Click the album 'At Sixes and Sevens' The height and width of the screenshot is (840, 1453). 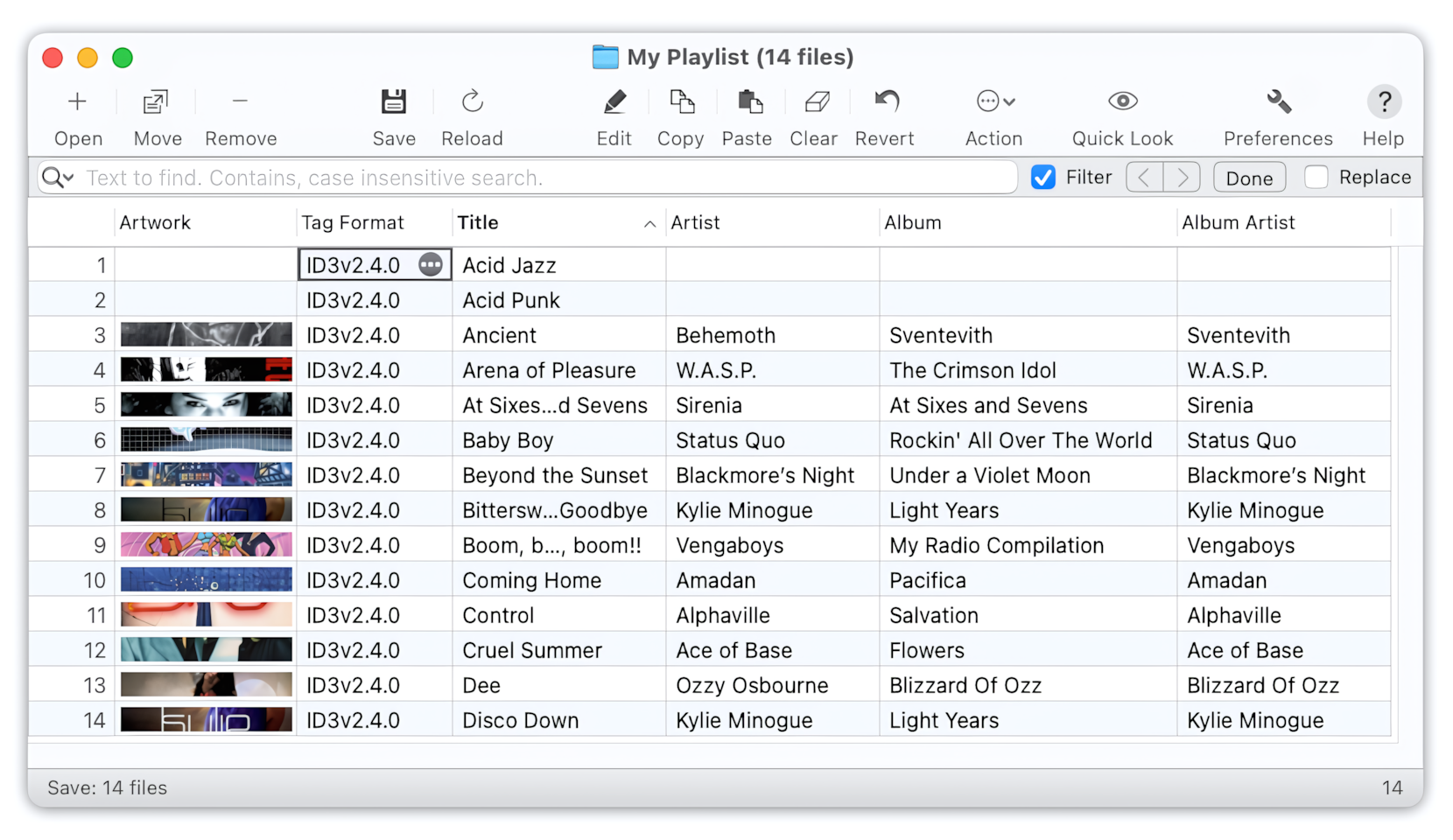(988, 405)
